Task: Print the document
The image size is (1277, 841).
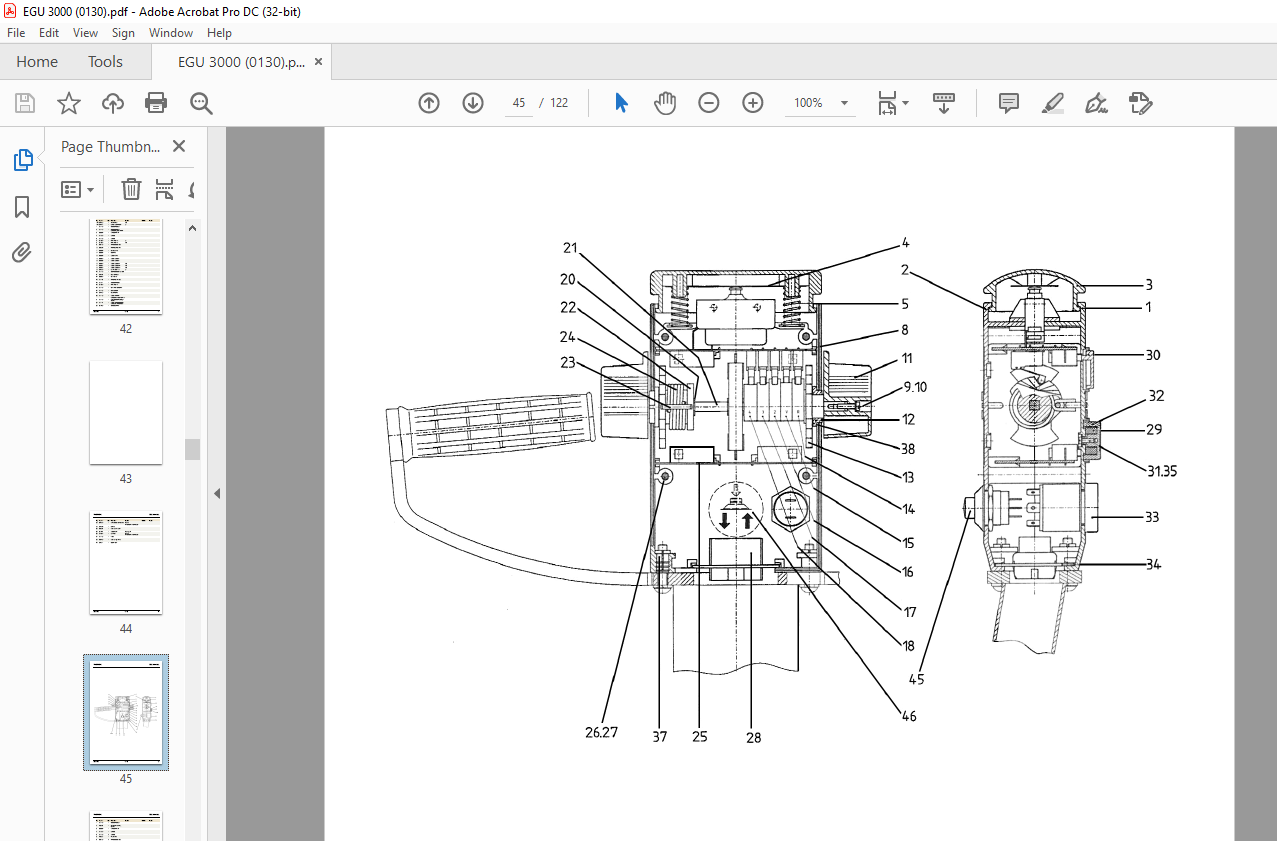Action: pyautogui.click(x=156, y=103)
